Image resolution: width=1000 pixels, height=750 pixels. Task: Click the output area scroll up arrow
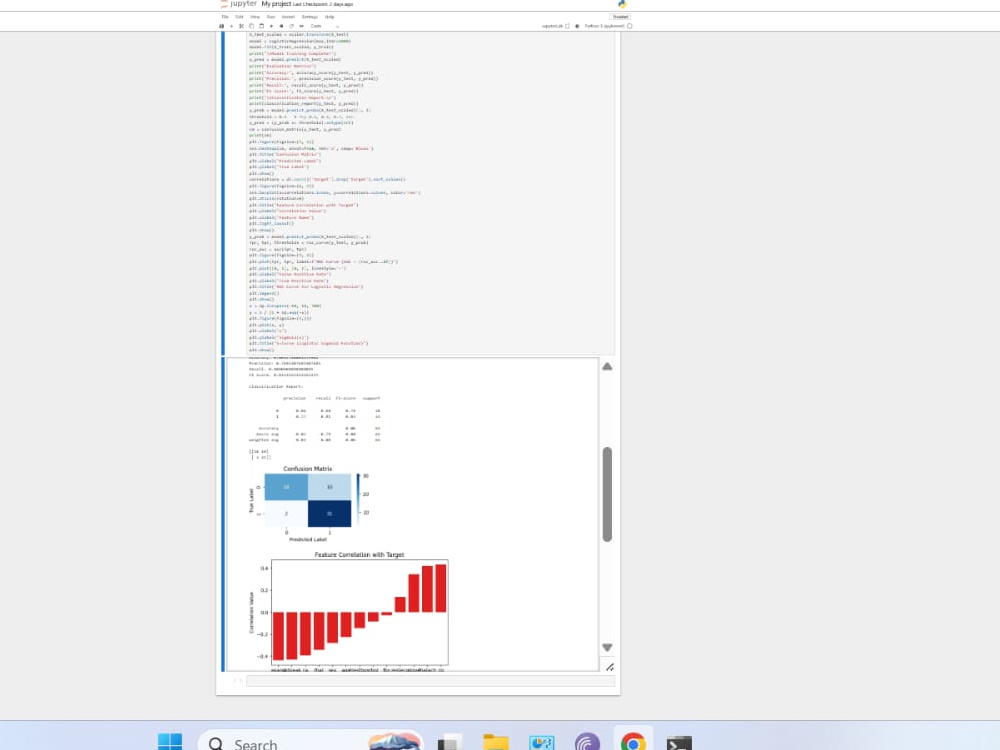(607, 367)
